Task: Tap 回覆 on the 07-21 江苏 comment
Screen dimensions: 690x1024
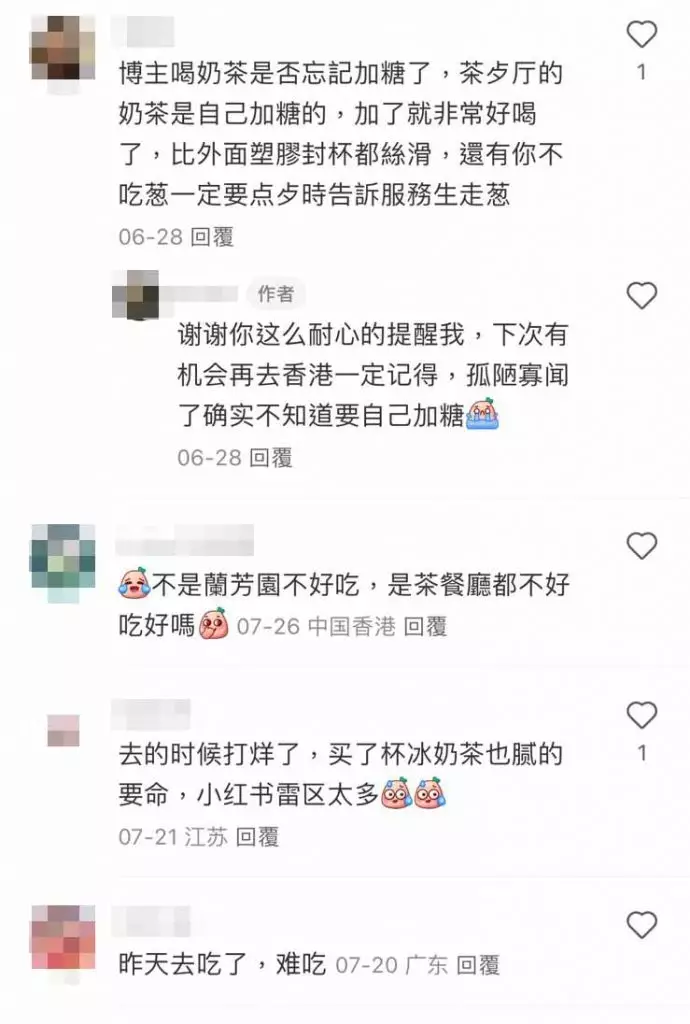Action: (257, 836)
